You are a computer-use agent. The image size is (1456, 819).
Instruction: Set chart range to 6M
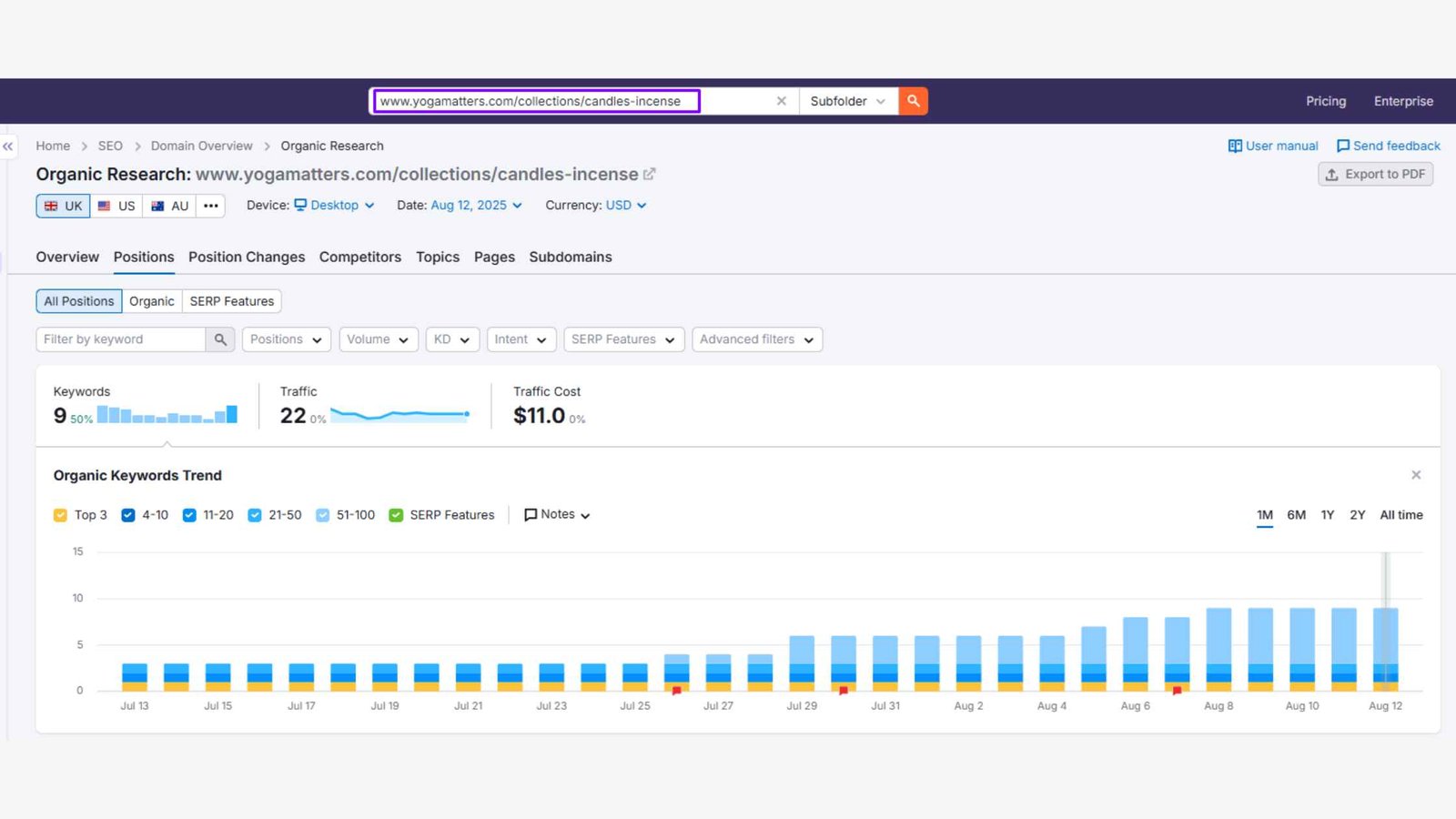(1297, 515)
